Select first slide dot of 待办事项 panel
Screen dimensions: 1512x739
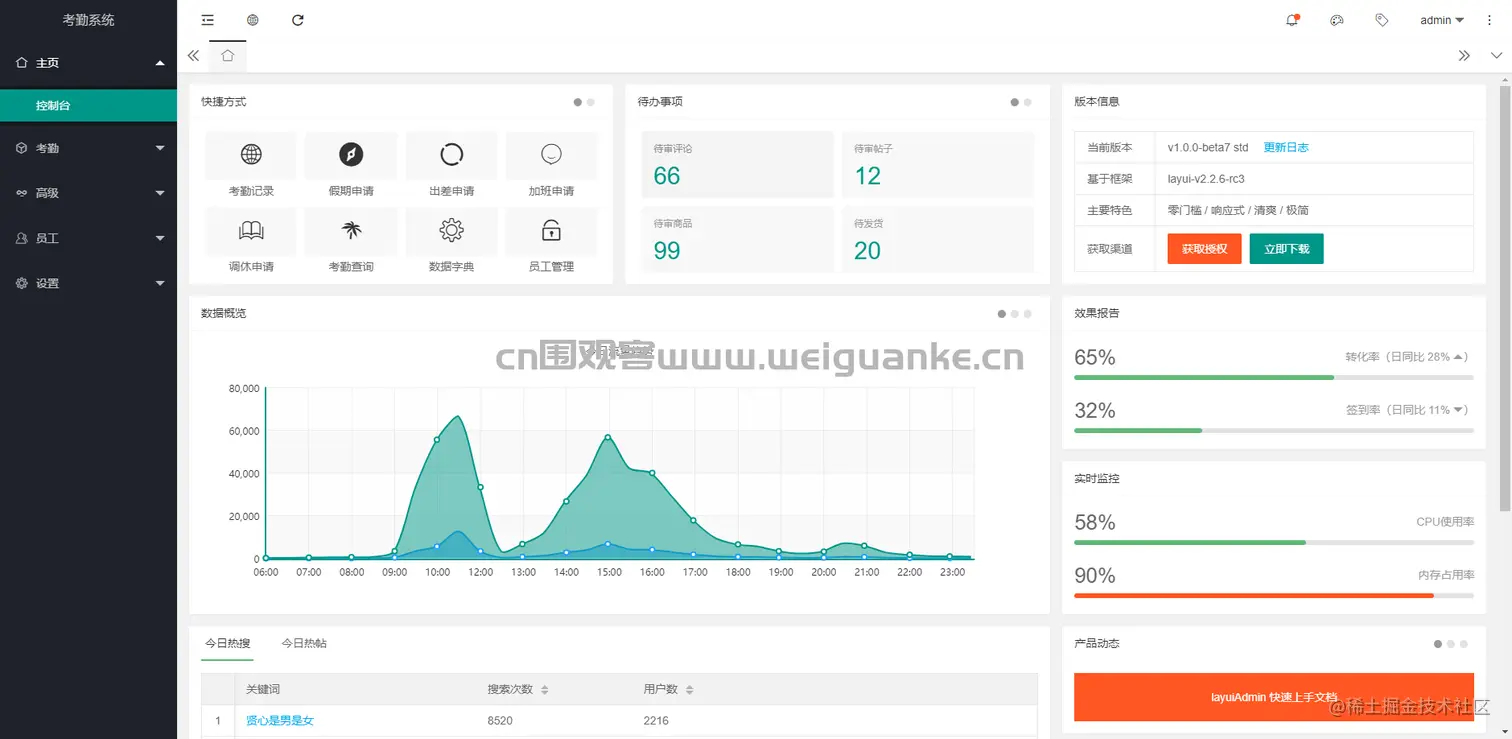[x=1015, y=102]
